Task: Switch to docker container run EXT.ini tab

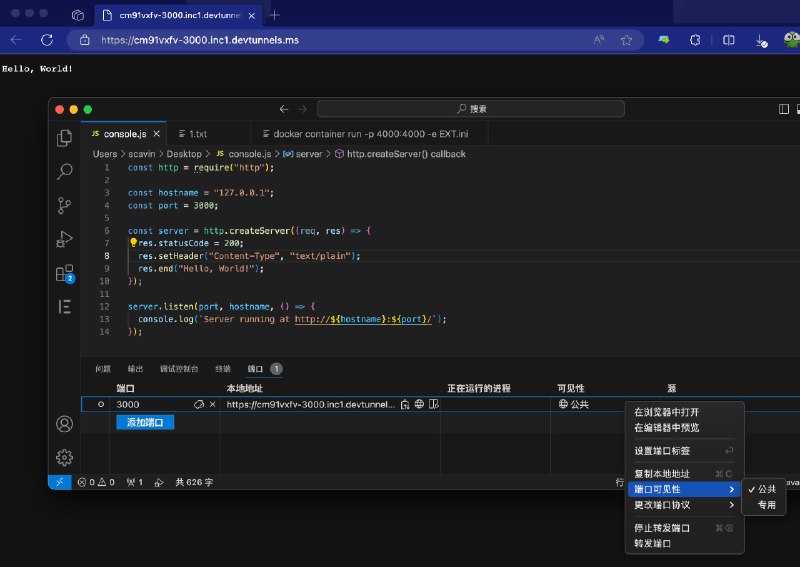Action: click(x=370, y=134)
